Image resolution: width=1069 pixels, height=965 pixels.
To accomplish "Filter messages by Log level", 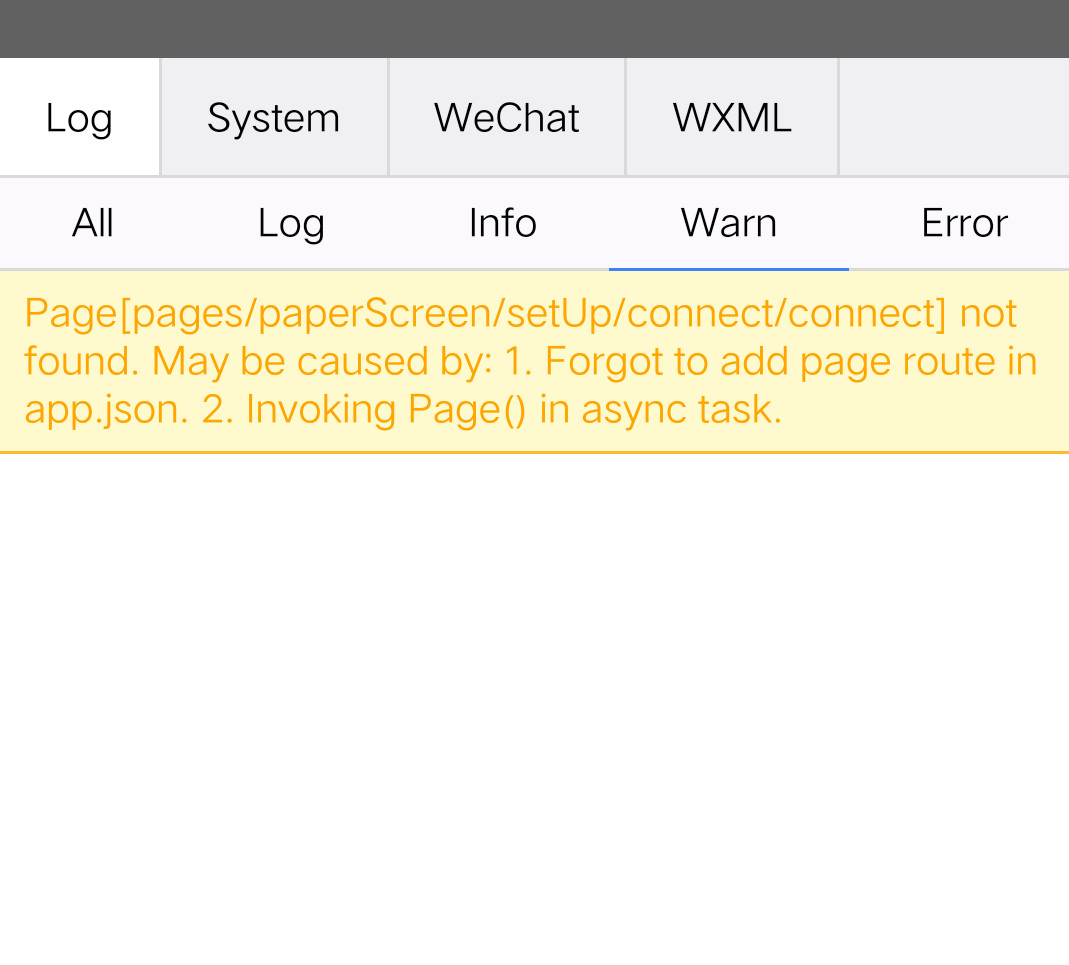I will [x=291, y=223].
